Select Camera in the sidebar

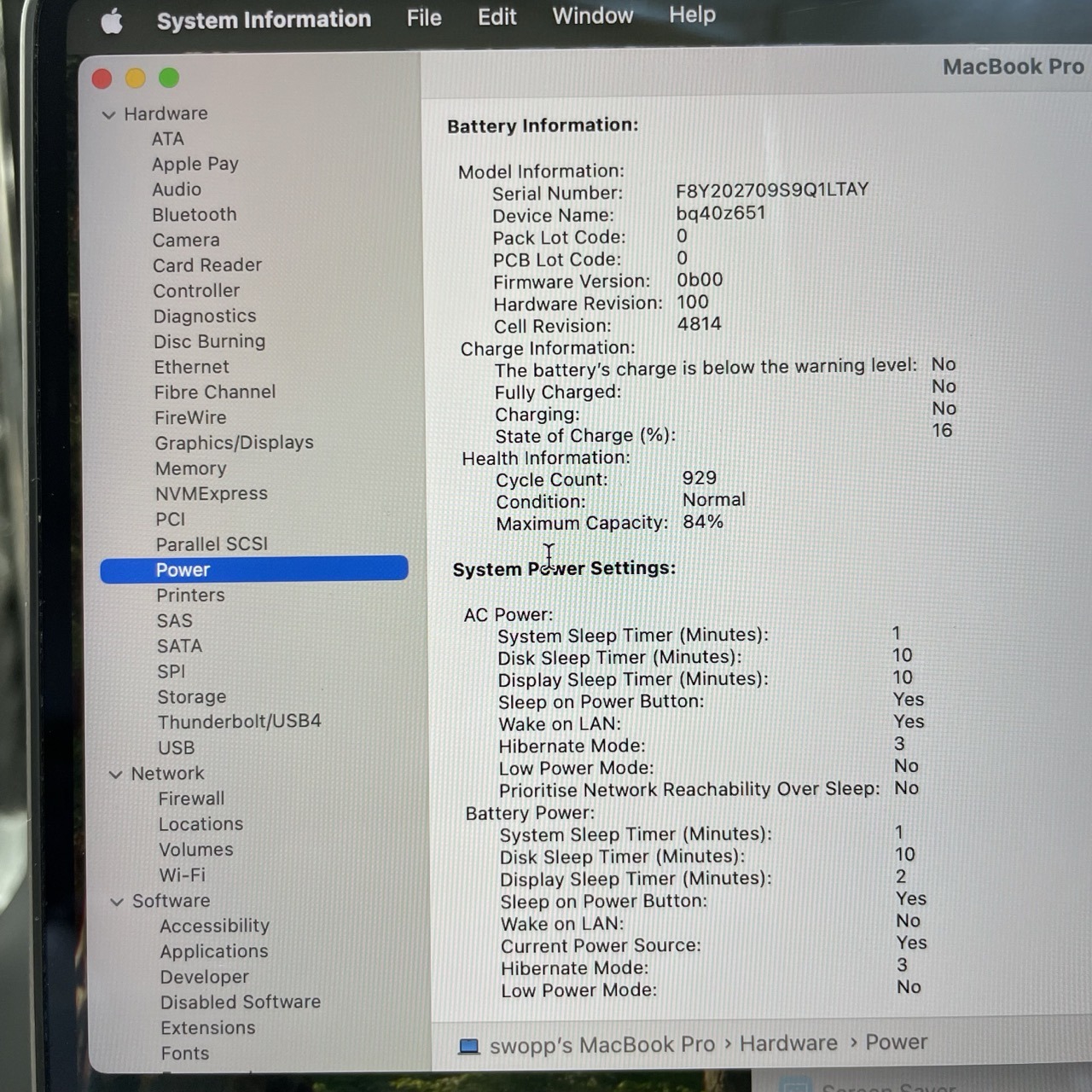tap(186, 241)
